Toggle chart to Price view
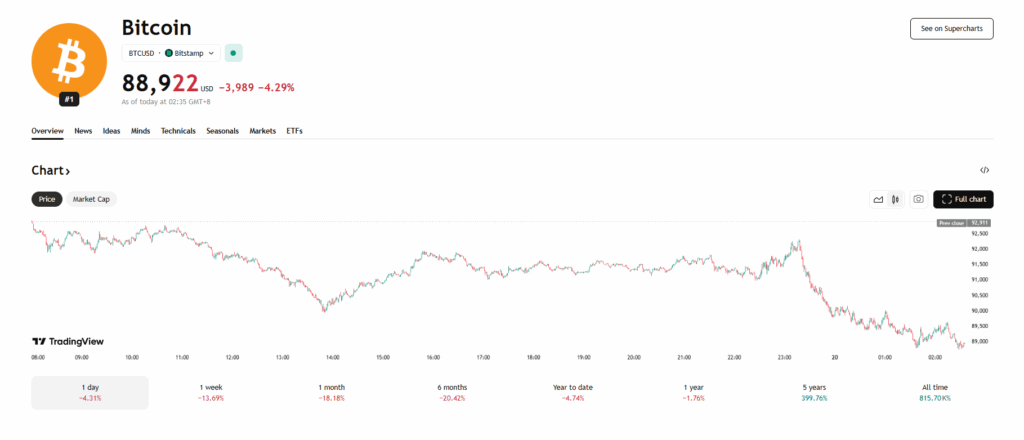 [47, 199]
